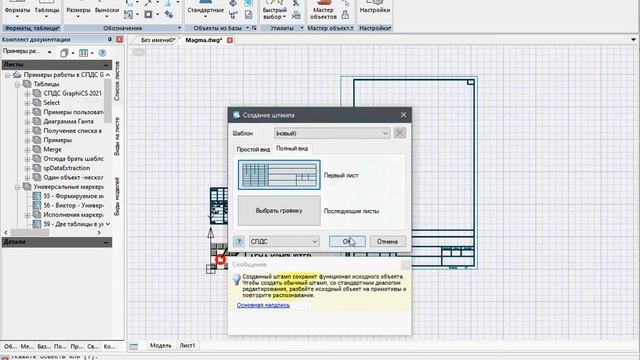Click the Отмена button
The image size is (640, 360).
tap(387, 242)
